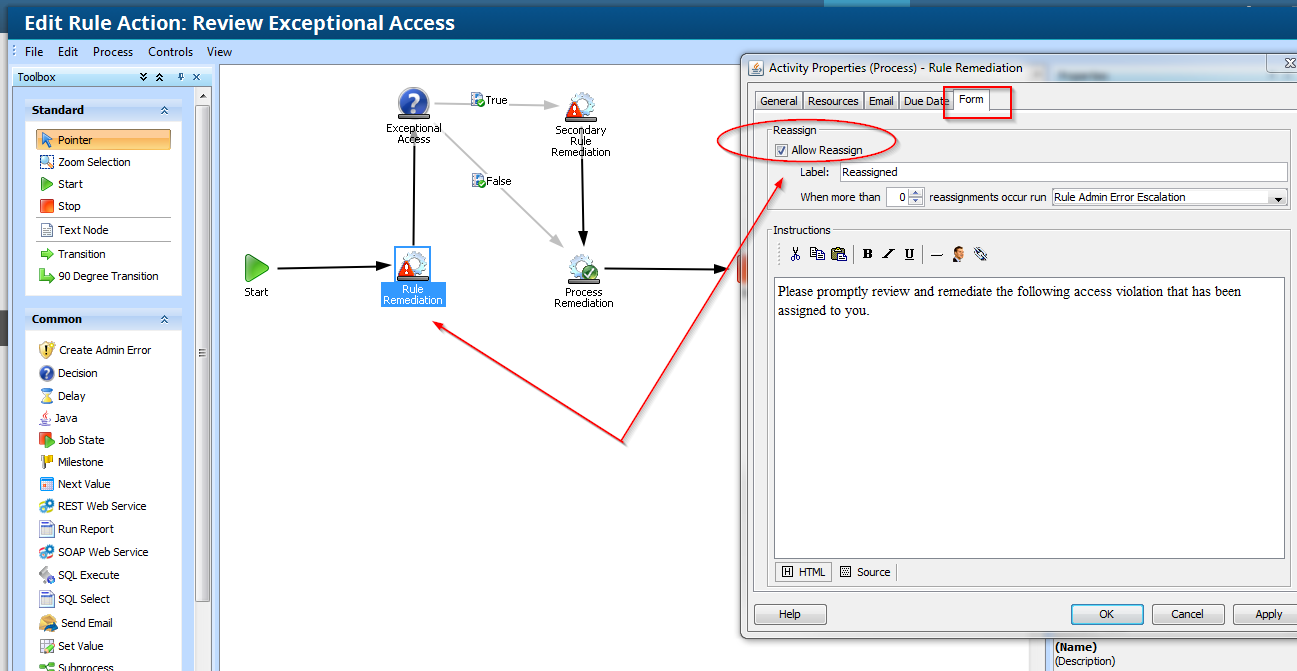Collapse the Standard toolbox section
This screenshot has width=1297, height=671.
point(166,110)
